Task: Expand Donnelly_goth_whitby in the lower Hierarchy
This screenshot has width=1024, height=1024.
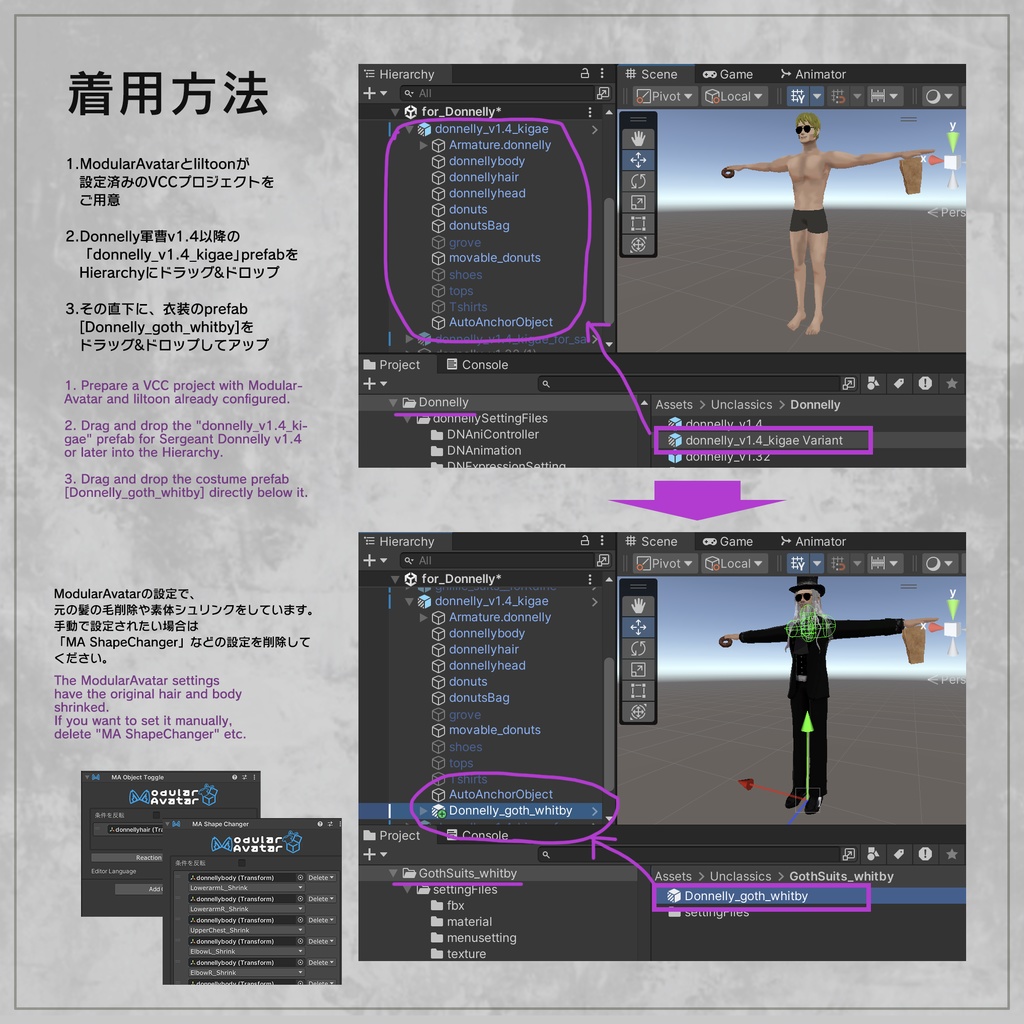Action: pos(423,811)
